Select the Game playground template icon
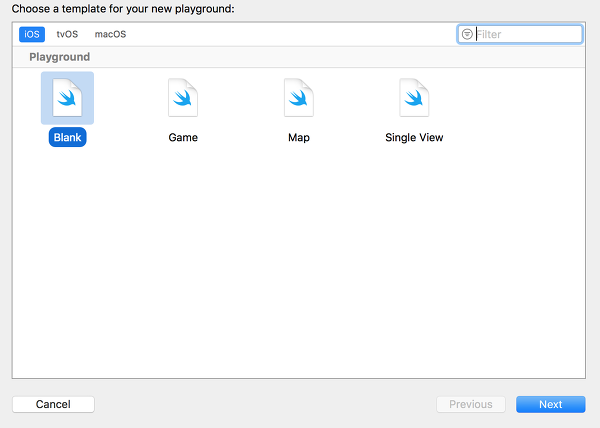 point(183,98)
